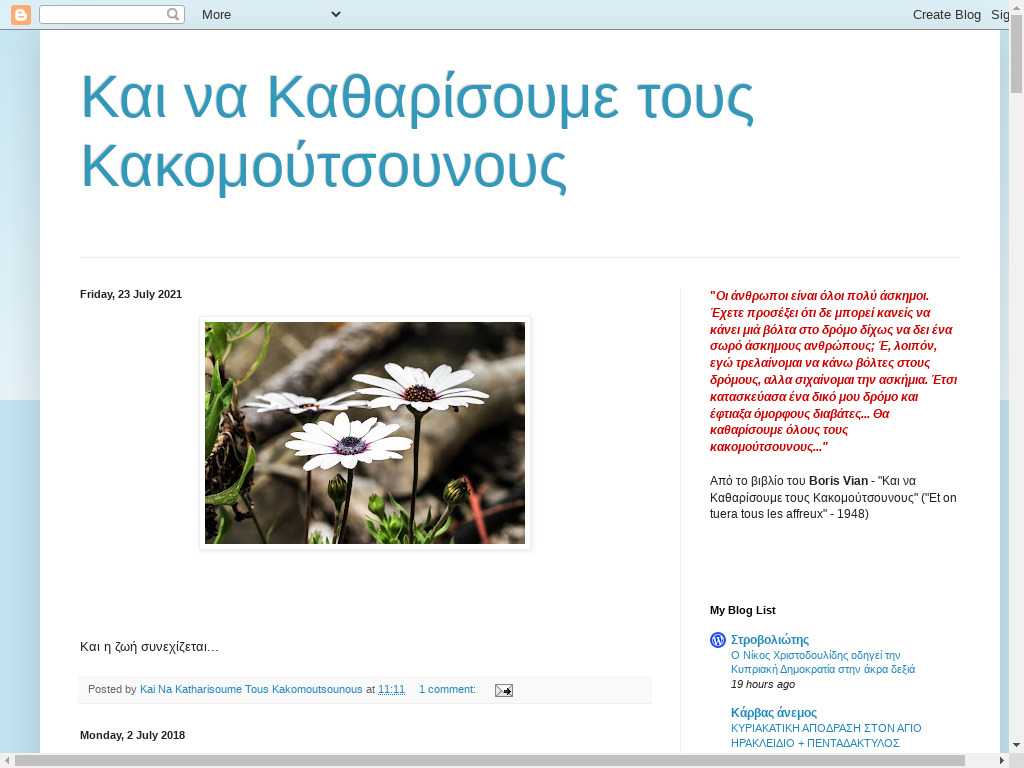Click the magnifier icon in search box
The image size is (1024, 768).
(173, 14)
